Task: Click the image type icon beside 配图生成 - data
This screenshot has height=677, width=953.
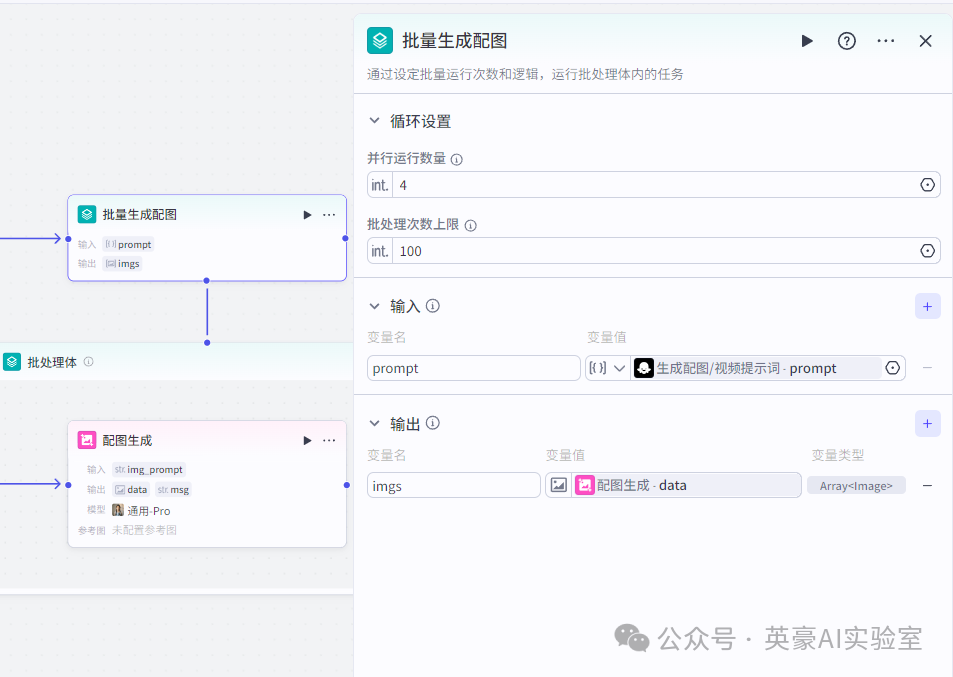Action: coord(558,485)
